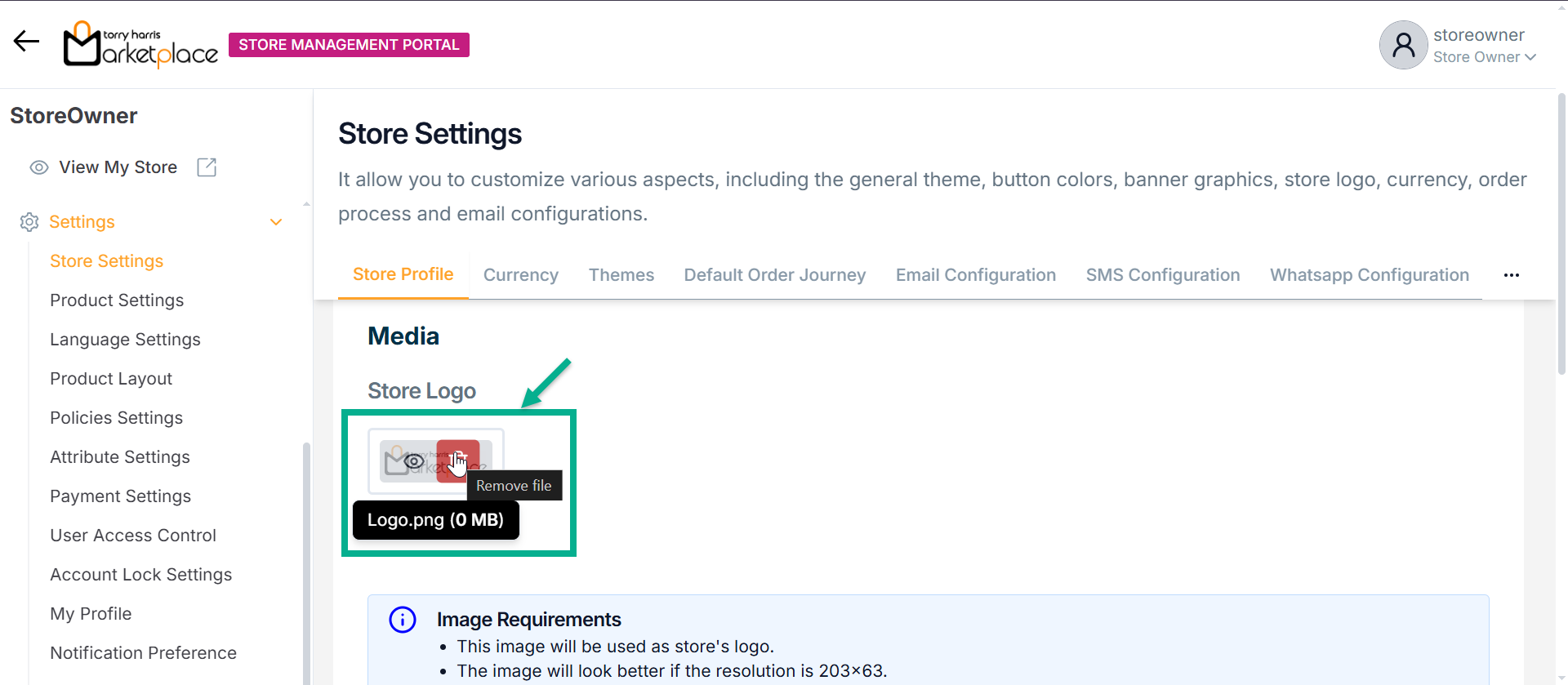This screenshot has height=685, width=1568.
Task: Click the storeowner profile avatar
Action: click(1403, 45)
